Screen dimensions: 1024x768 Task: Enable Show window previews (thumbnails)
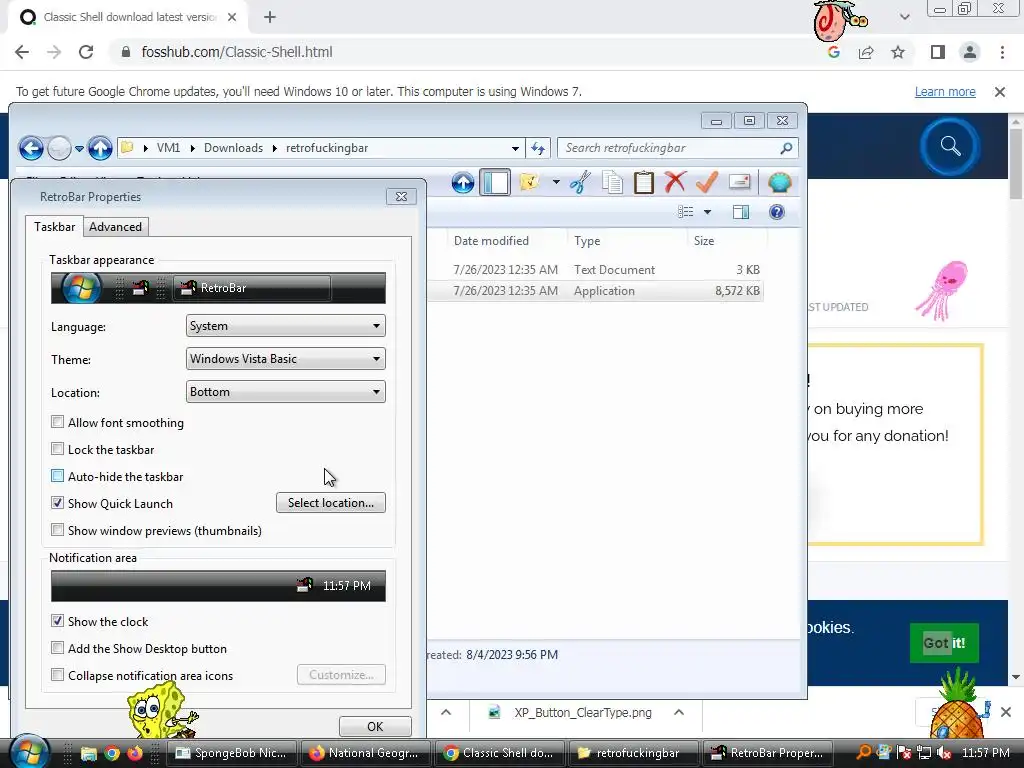pos(57,530)
